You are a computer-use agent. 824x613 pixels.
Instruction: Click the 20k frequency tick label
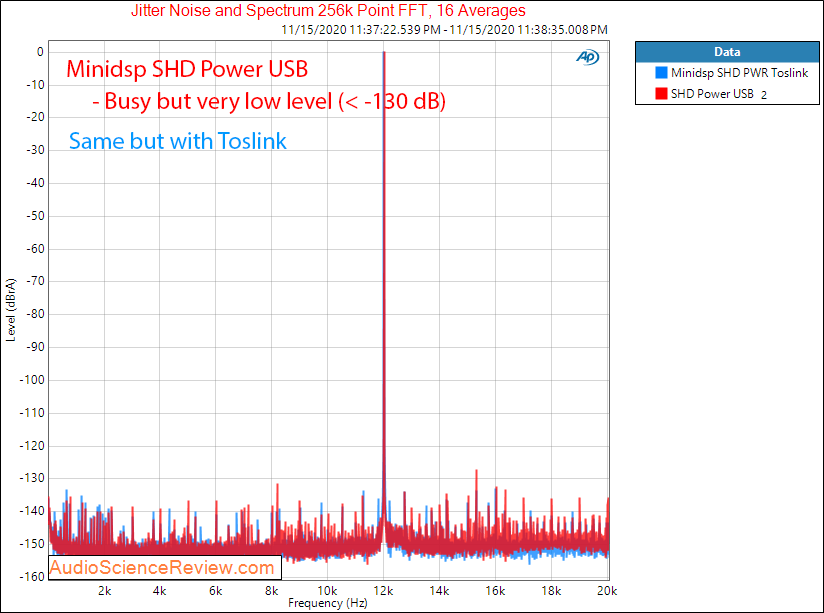tap(607, 591)
